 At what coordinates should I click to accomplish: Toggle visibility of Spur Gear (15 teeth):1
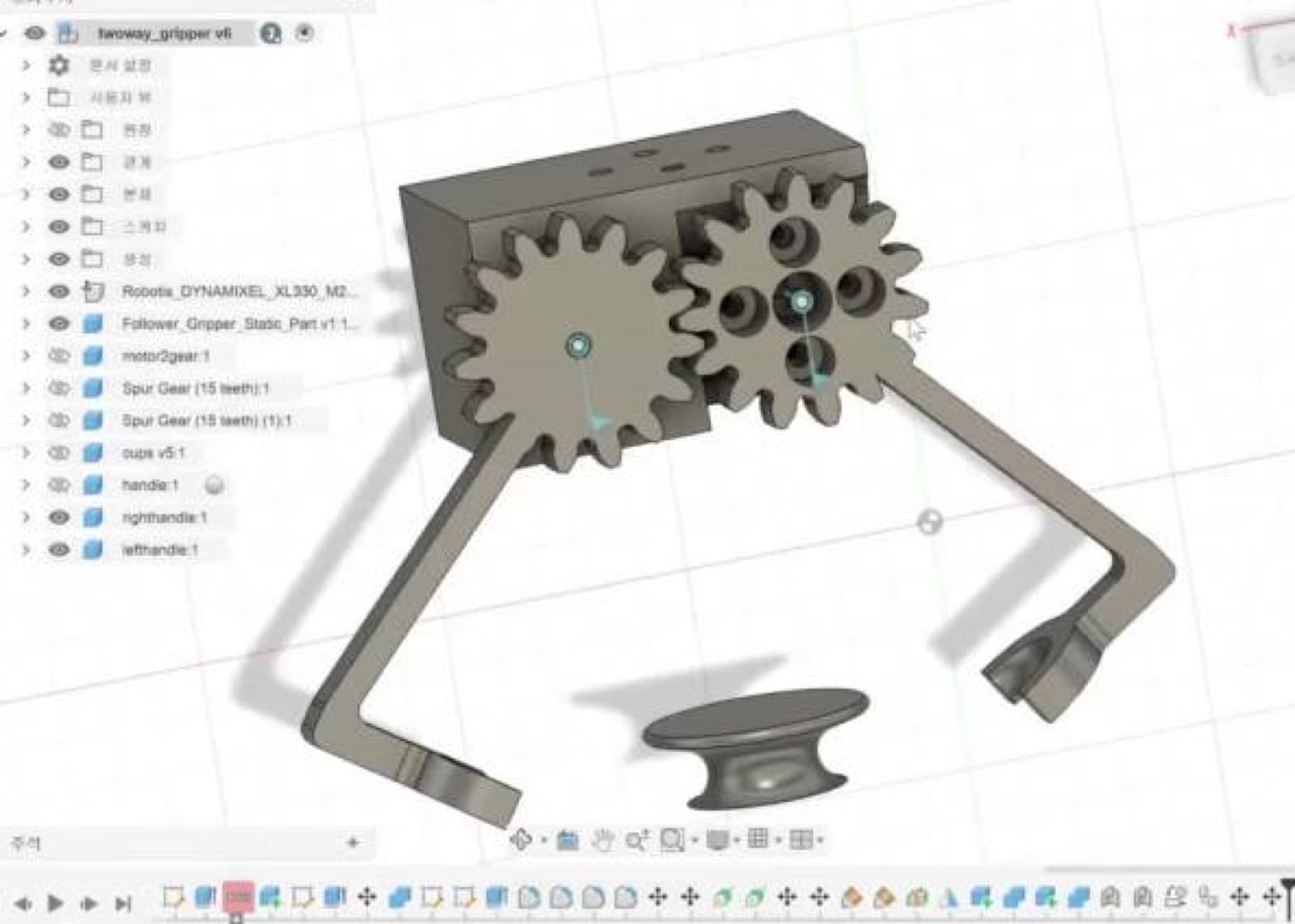[58, 388]
